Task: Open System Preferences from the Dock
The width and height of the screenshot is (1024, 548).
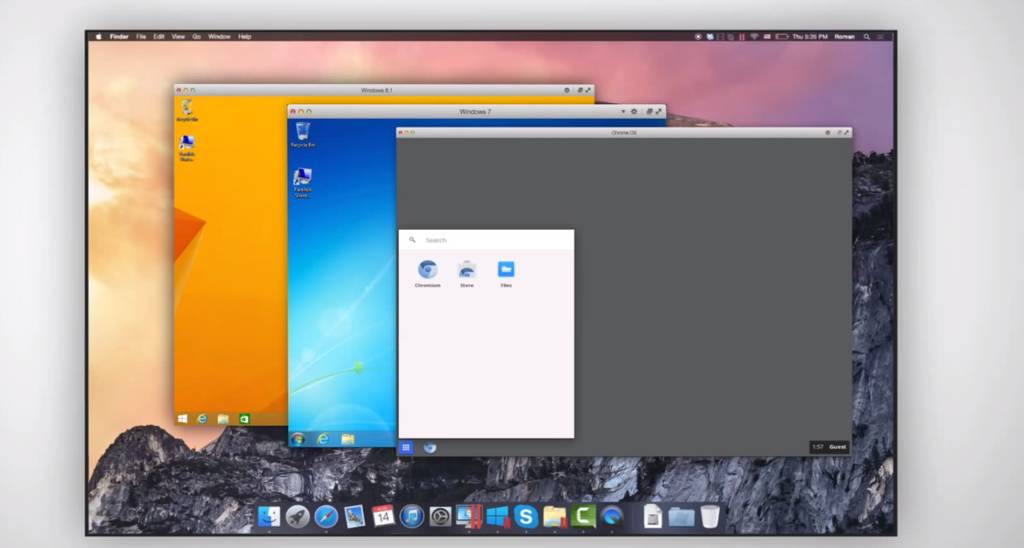Action: [x=440, y=517]
